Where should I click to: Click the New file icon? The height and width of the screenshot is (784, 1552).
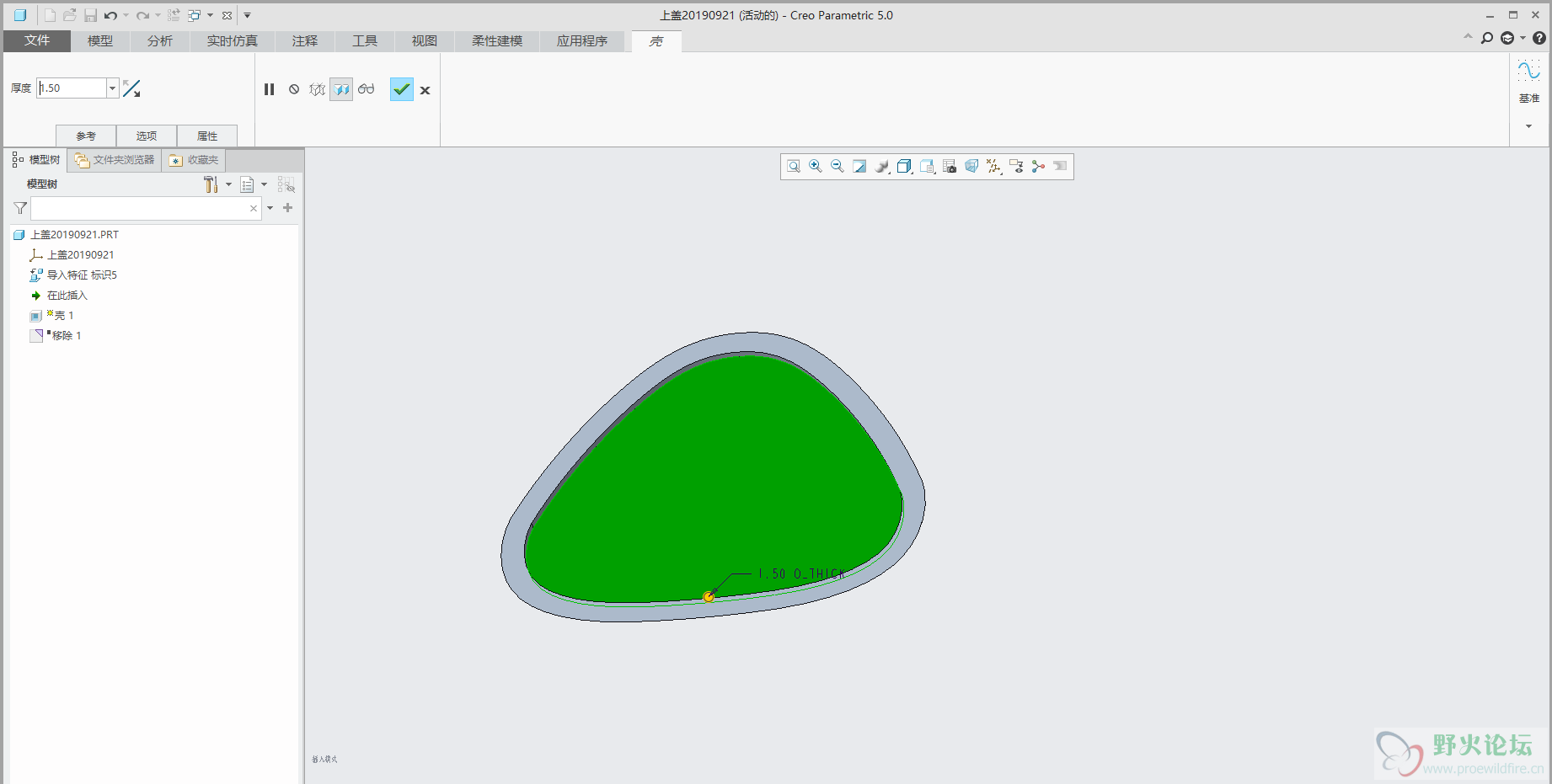(51, 15)
